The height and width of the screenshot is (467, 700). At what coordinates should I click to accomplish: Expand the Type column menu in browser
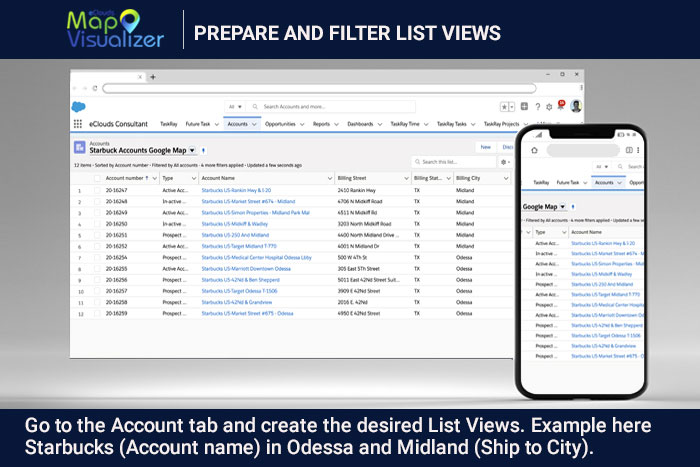194,178
